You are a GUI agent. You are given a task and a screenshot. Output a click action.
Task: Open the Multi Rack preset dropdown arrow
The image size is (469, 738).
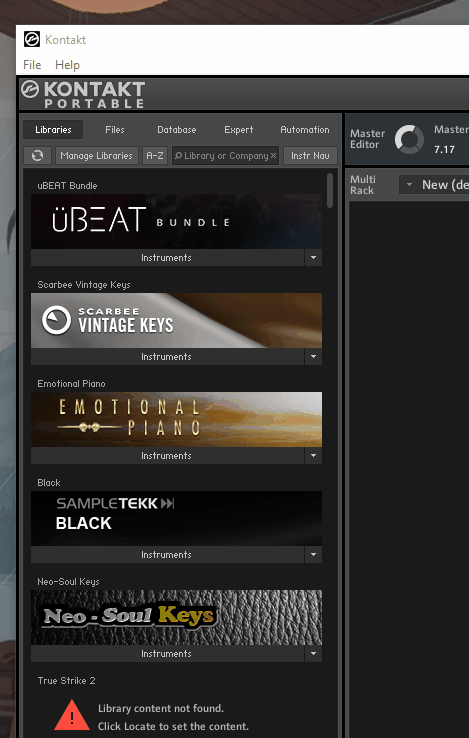pyautogui.click(x=409, y=184)
